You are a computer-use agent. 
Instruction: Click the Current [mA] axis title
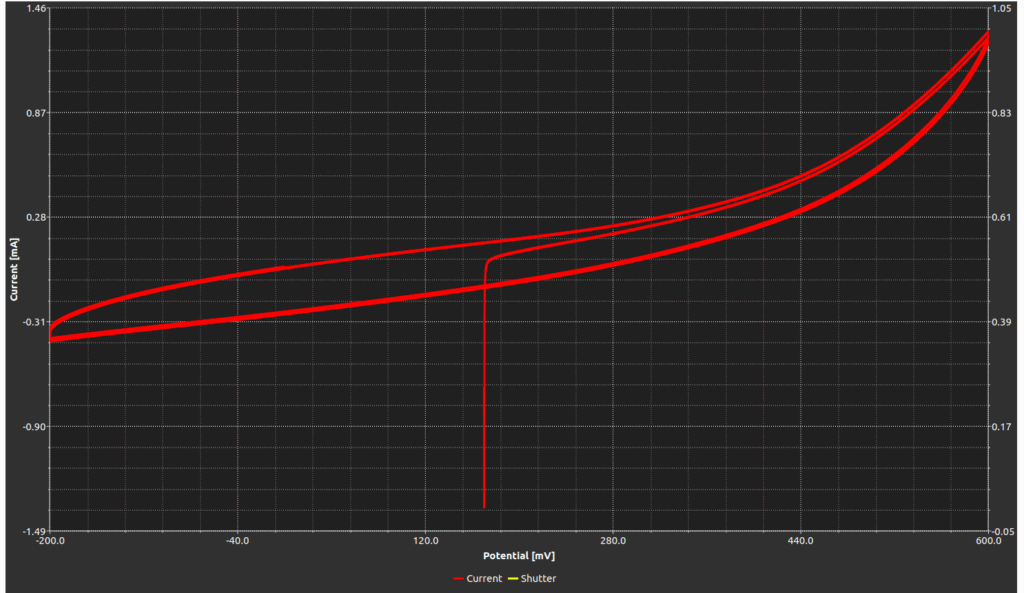coord(13,270)
